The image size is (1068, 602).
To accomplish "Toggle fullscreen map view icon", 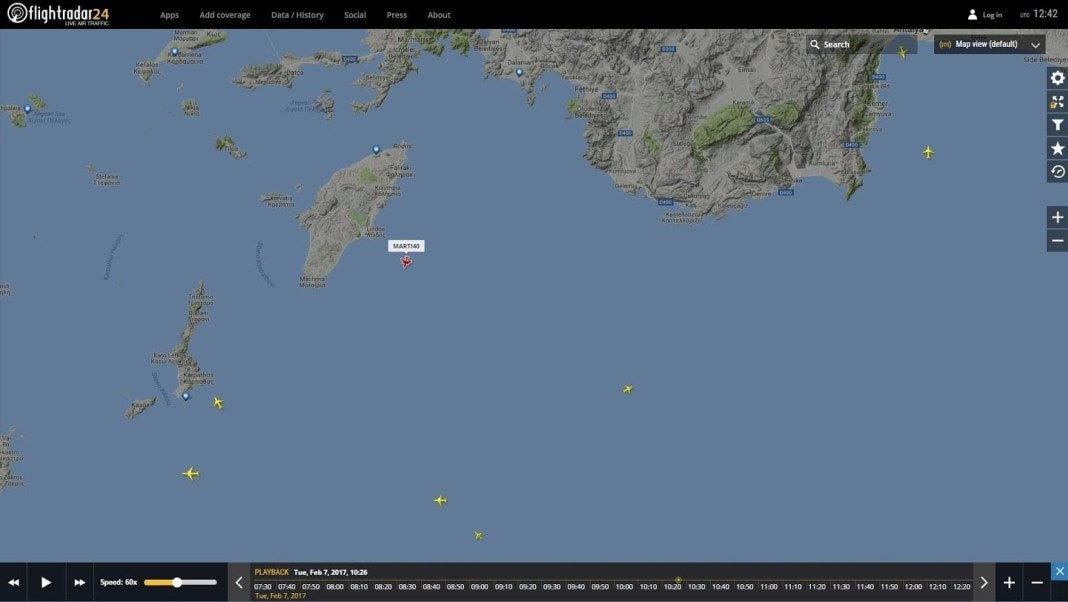I will click(x=1057, y=102).
